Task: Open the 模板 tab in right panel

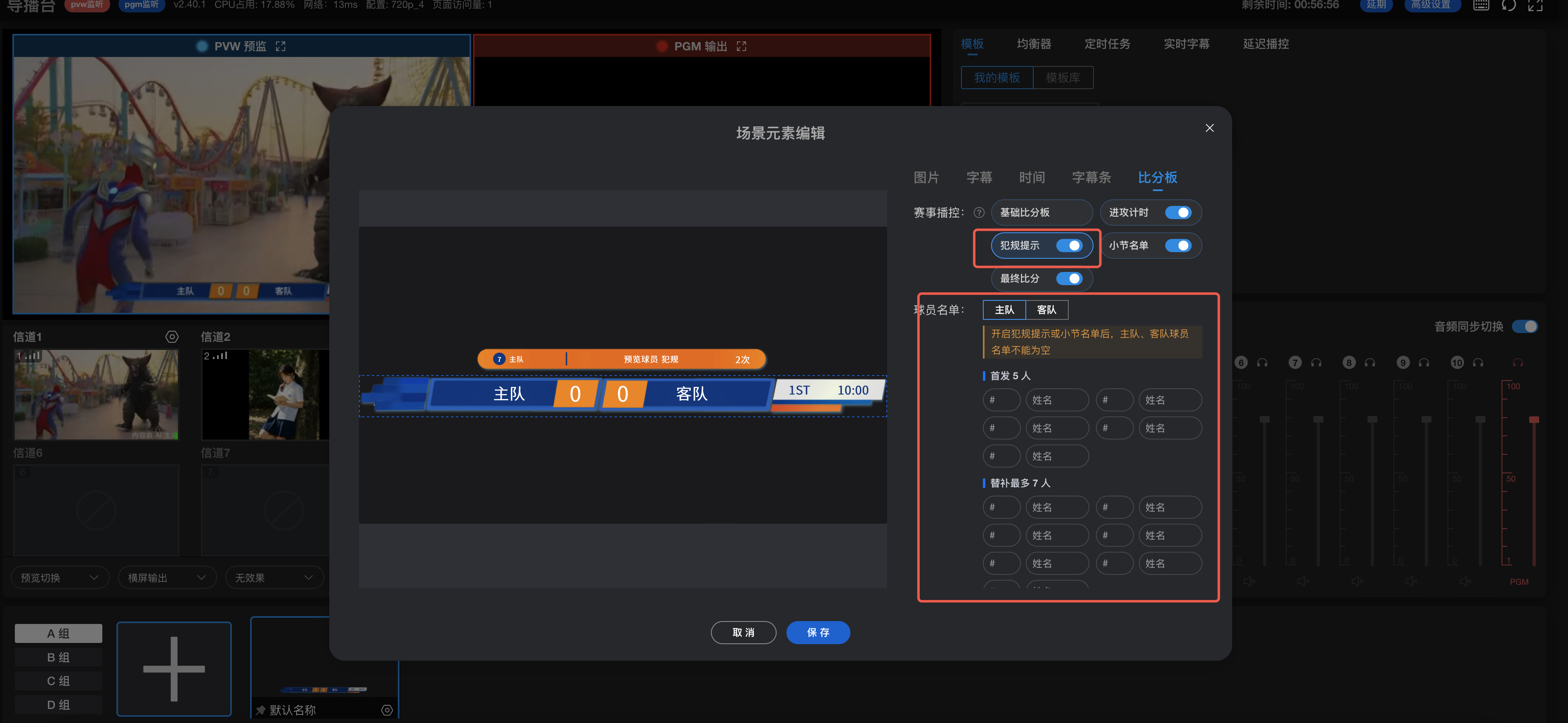Action: point(972,44)
